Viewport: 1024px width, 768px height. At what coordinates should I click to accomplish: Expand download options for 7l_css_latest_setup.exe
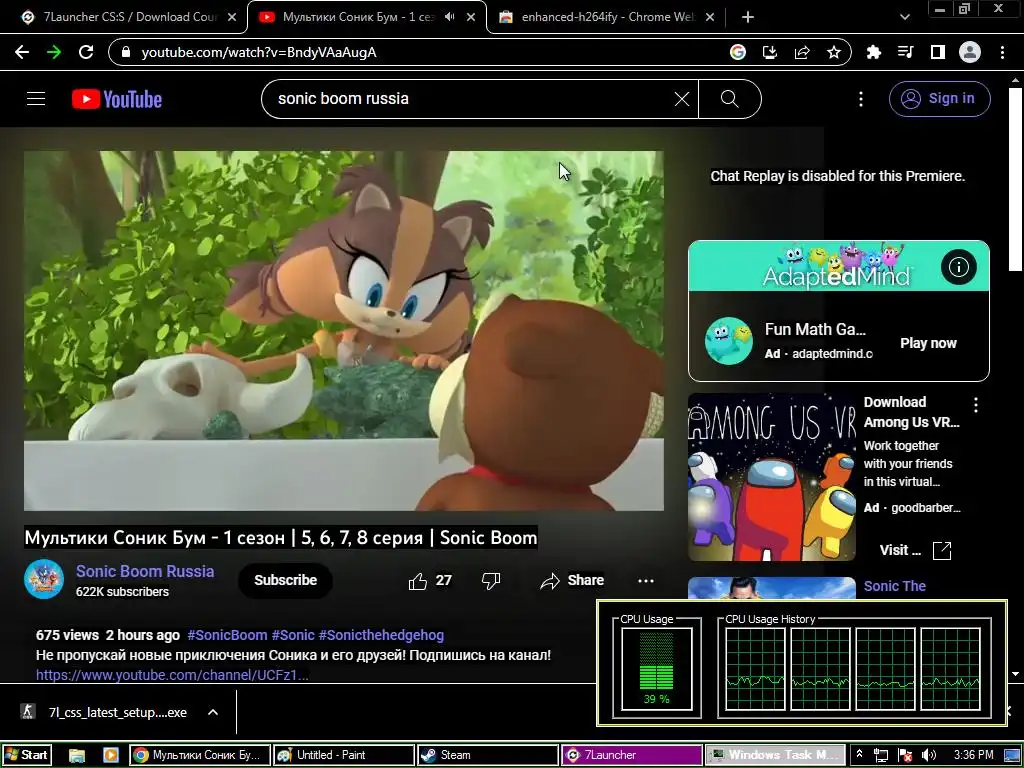coord(212,712)
